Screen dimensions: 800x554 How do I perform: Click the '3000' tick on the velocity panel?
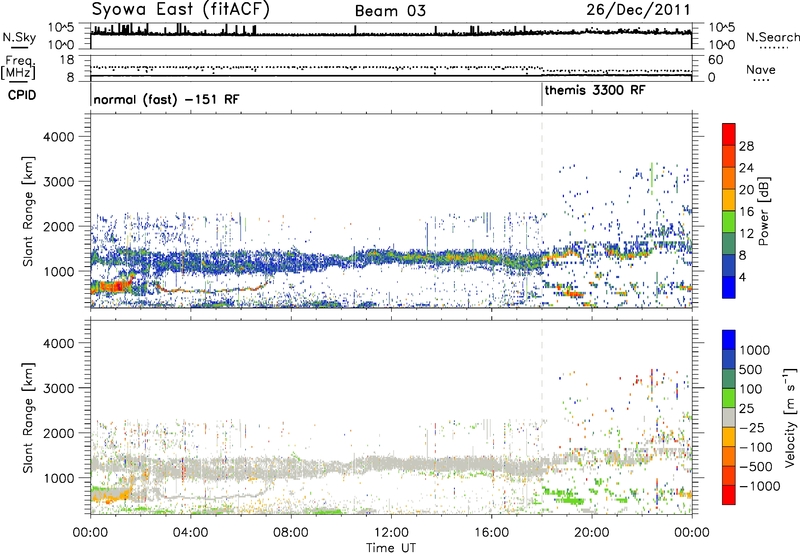pyautogui.click(x=58, y=388)
